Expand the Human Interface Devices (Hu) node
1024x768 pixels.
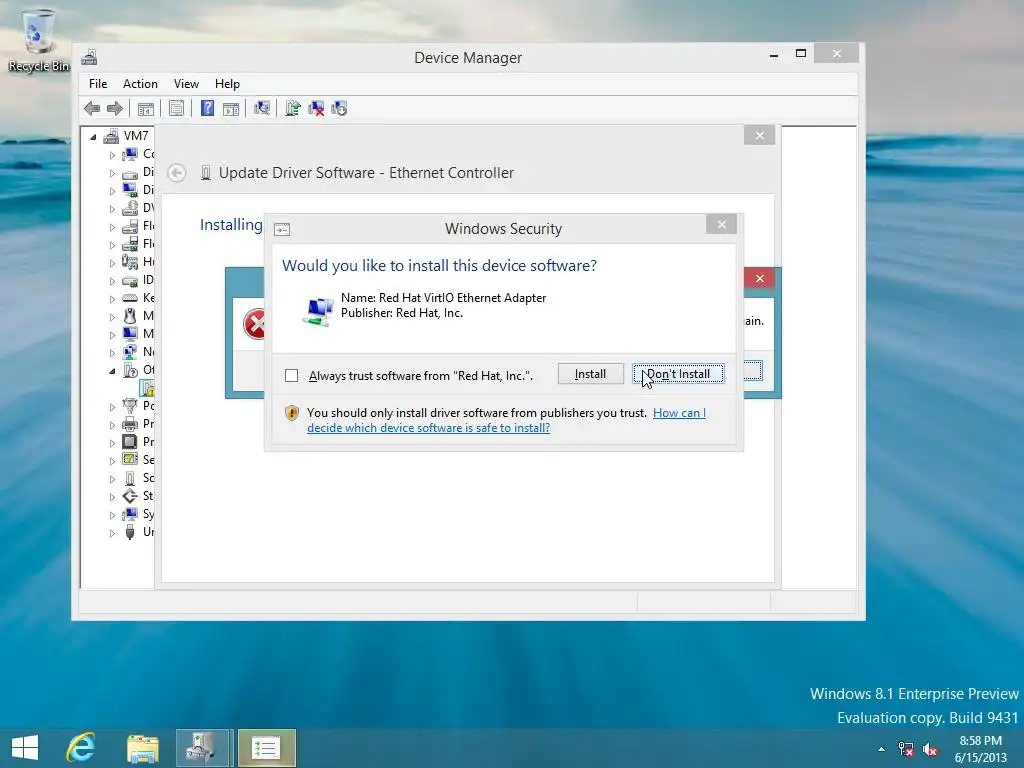click(x=112, y=263)
